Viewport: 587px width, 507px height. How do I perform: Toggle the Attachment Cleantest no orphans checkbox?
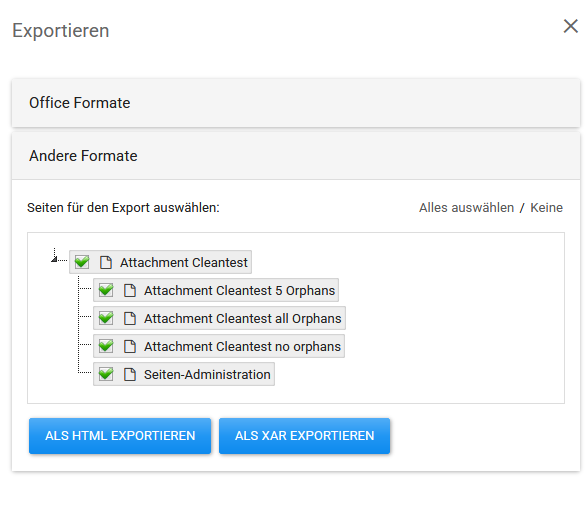[106, 346]
